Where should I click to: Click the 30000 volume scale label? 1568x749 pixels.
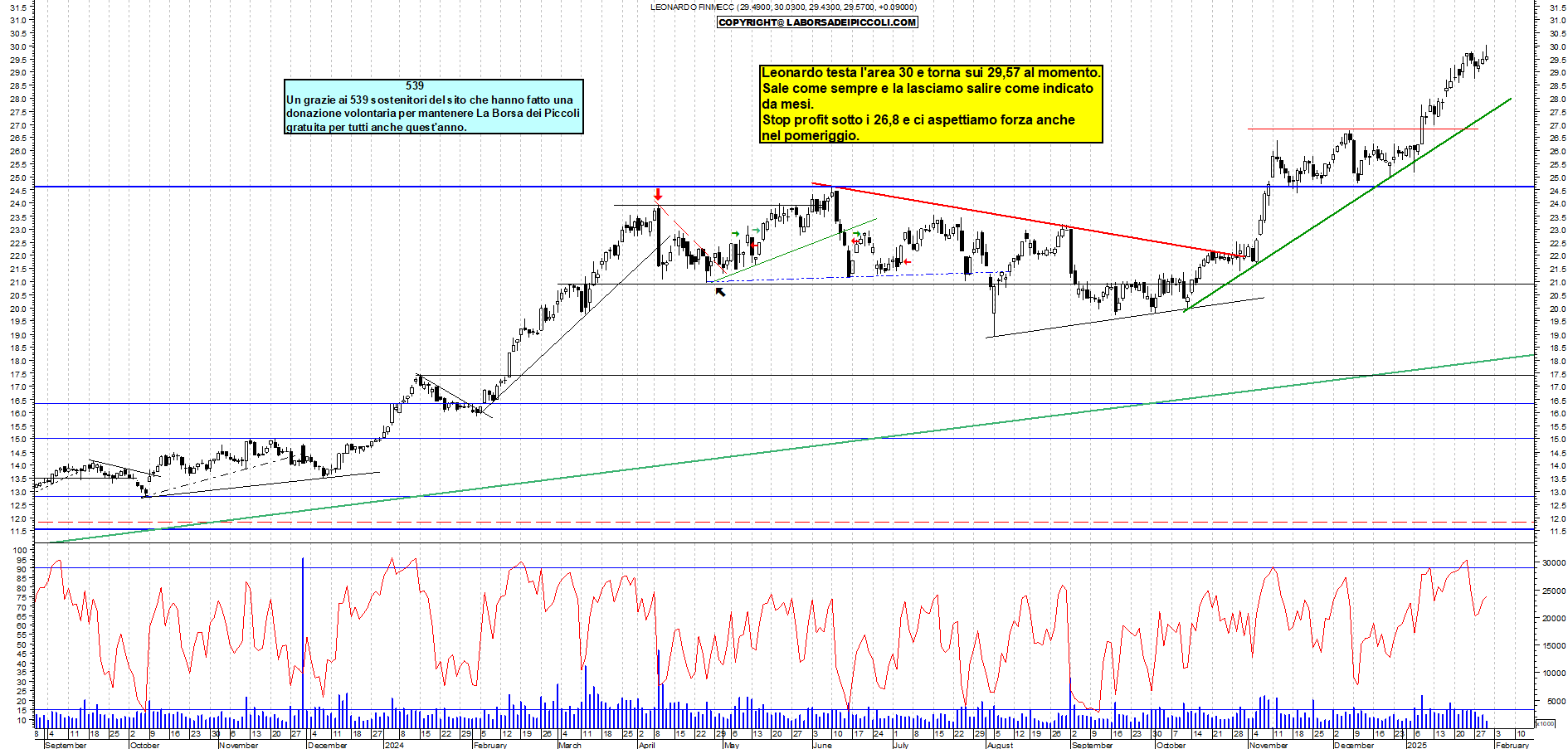coord(1554,562)
